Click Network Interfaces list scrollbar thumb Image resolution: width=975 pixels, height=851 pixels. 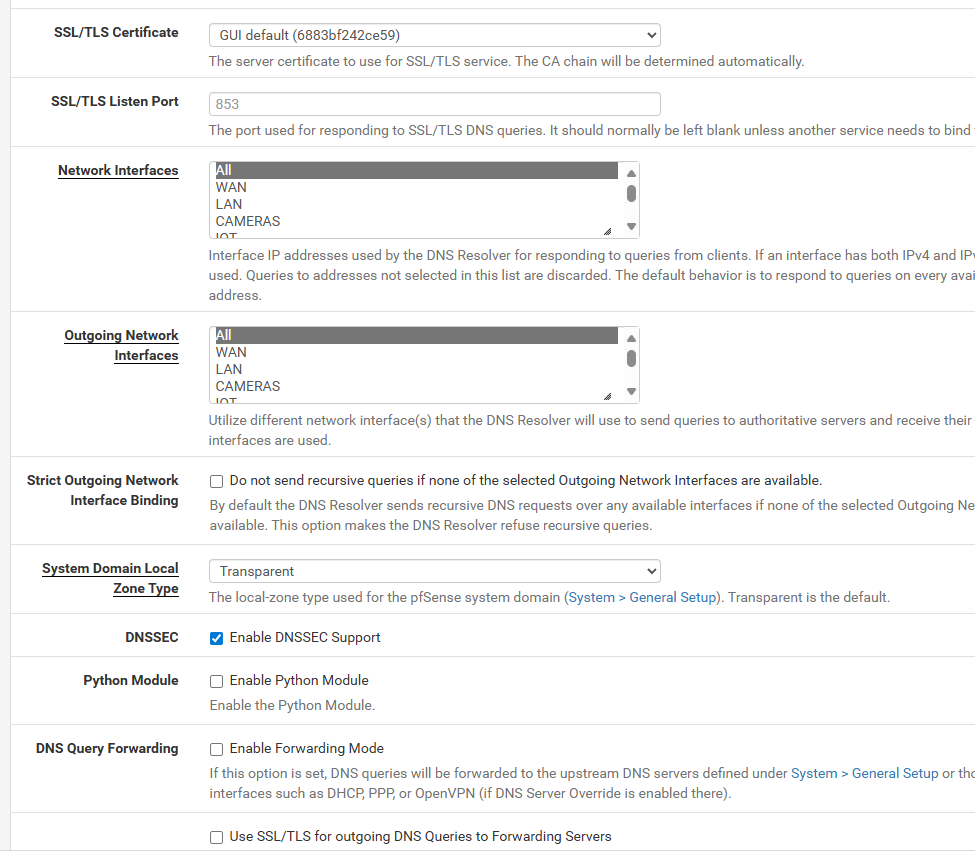click(x=631, y=193)
